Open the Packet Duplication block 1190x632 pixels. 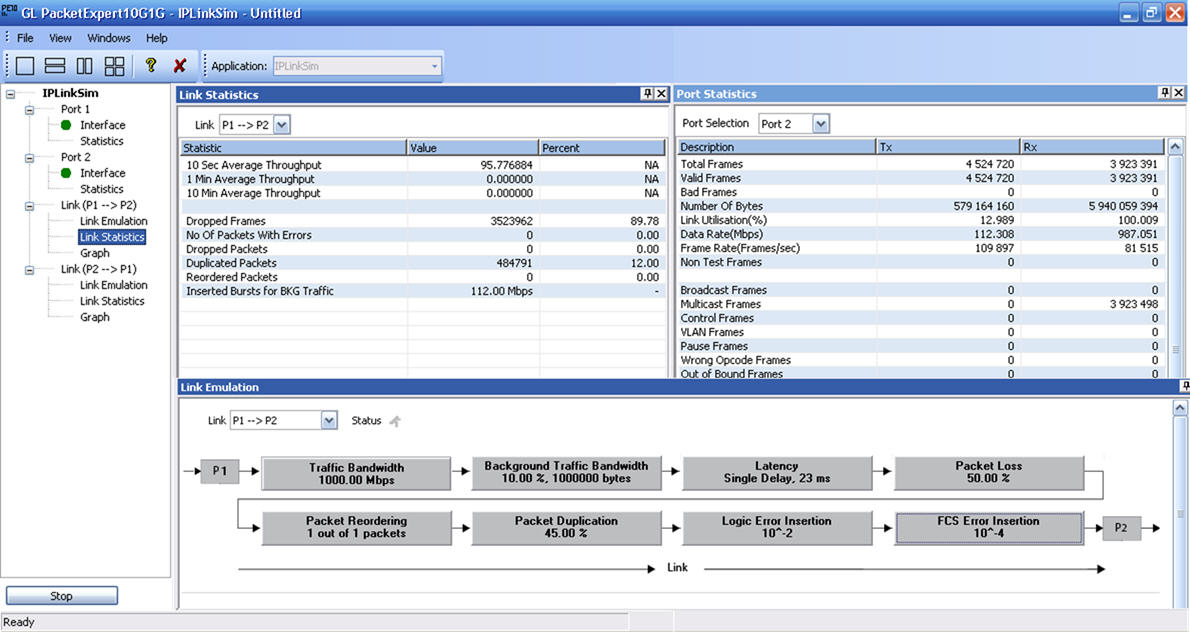pos(566,527)
